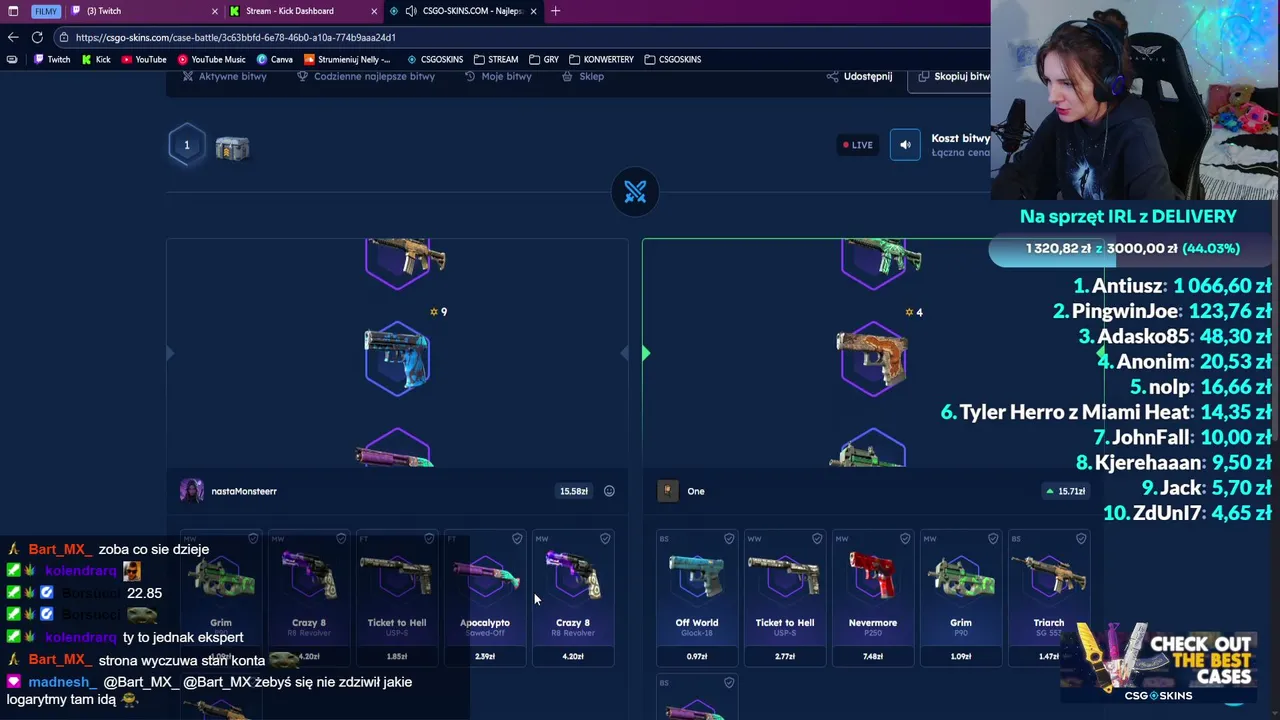1280x720 pixels.
Task: Click the shield icon on Off World card
Action: [729, 538]
